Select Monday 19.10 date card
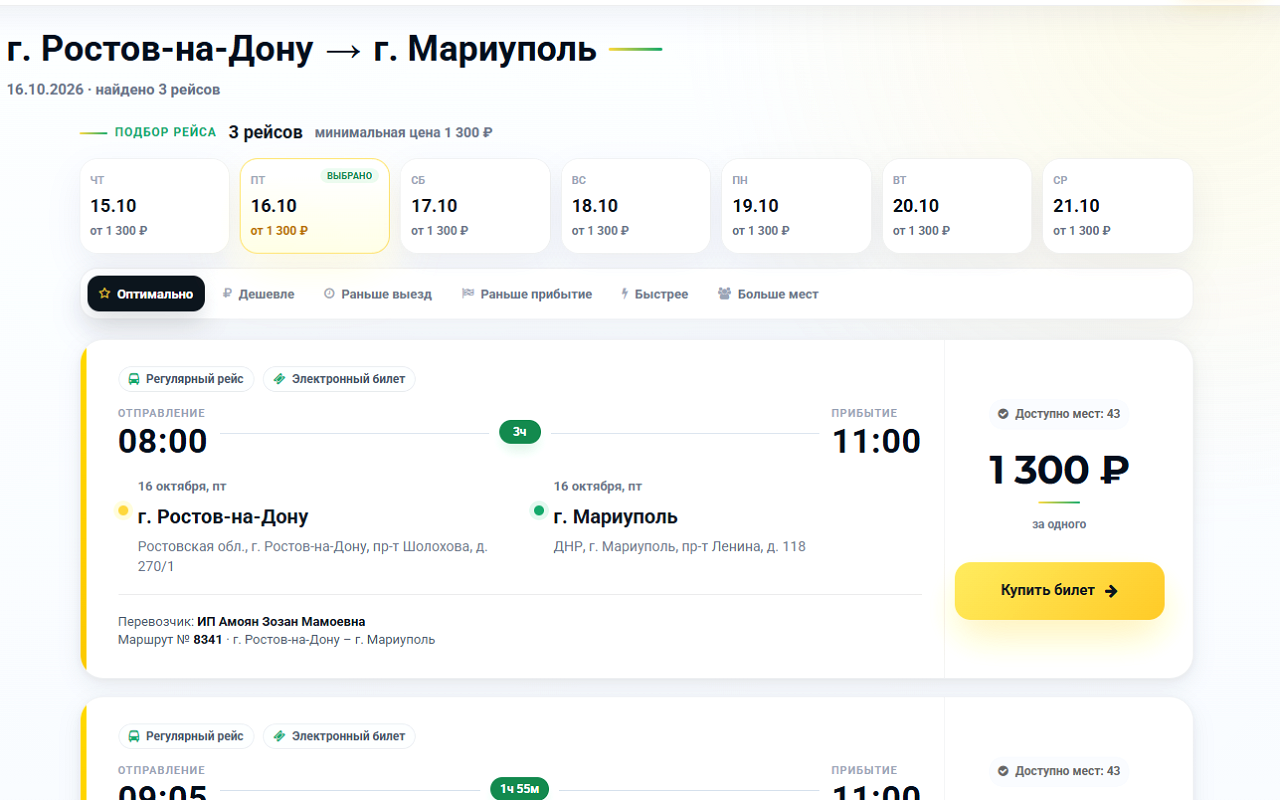The image size is (1280, 800). [x=797, y=206]
